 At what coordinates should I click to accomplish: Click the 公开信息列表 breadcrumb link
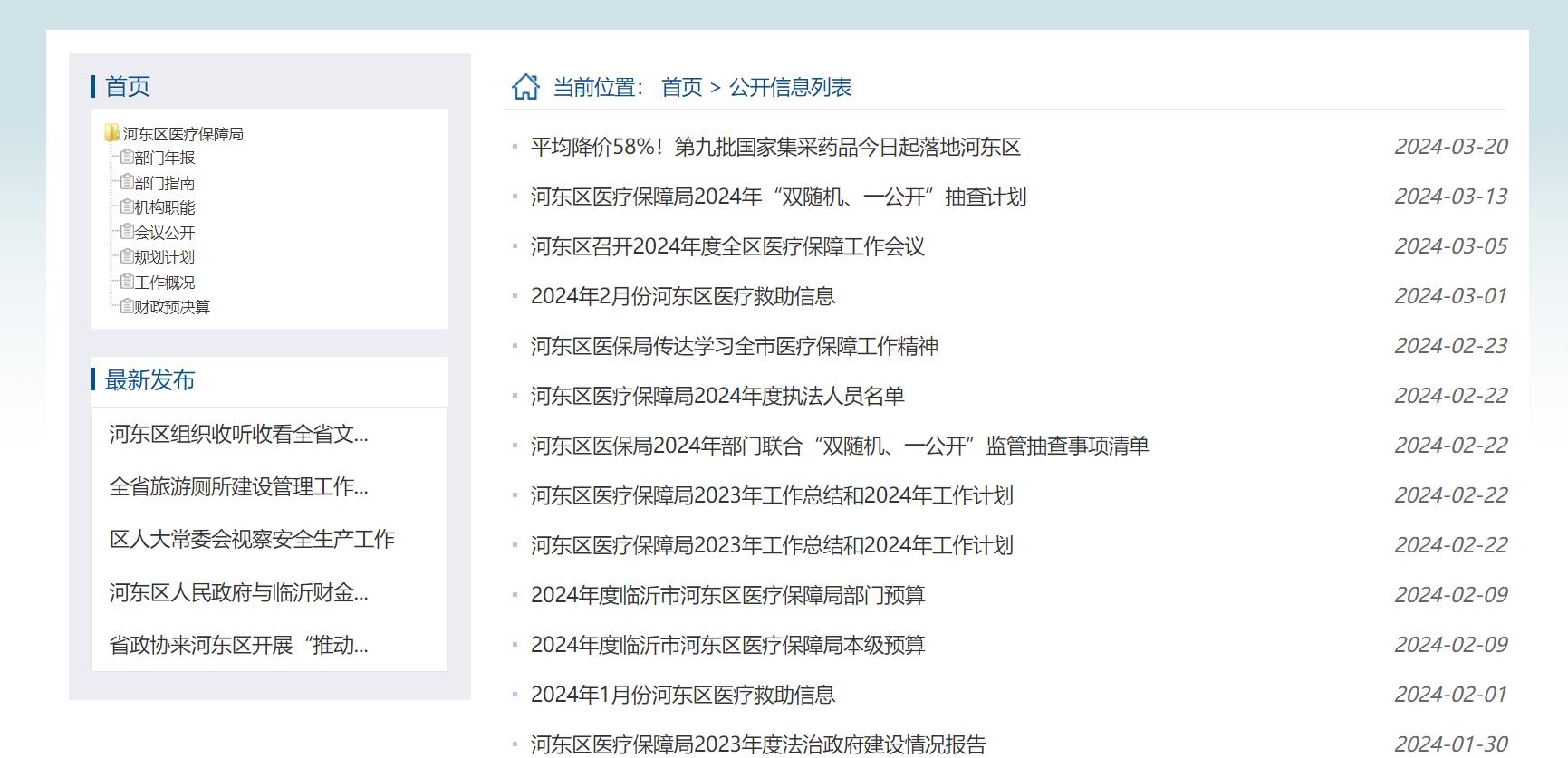pyautogui.click(x=791, y=87)
